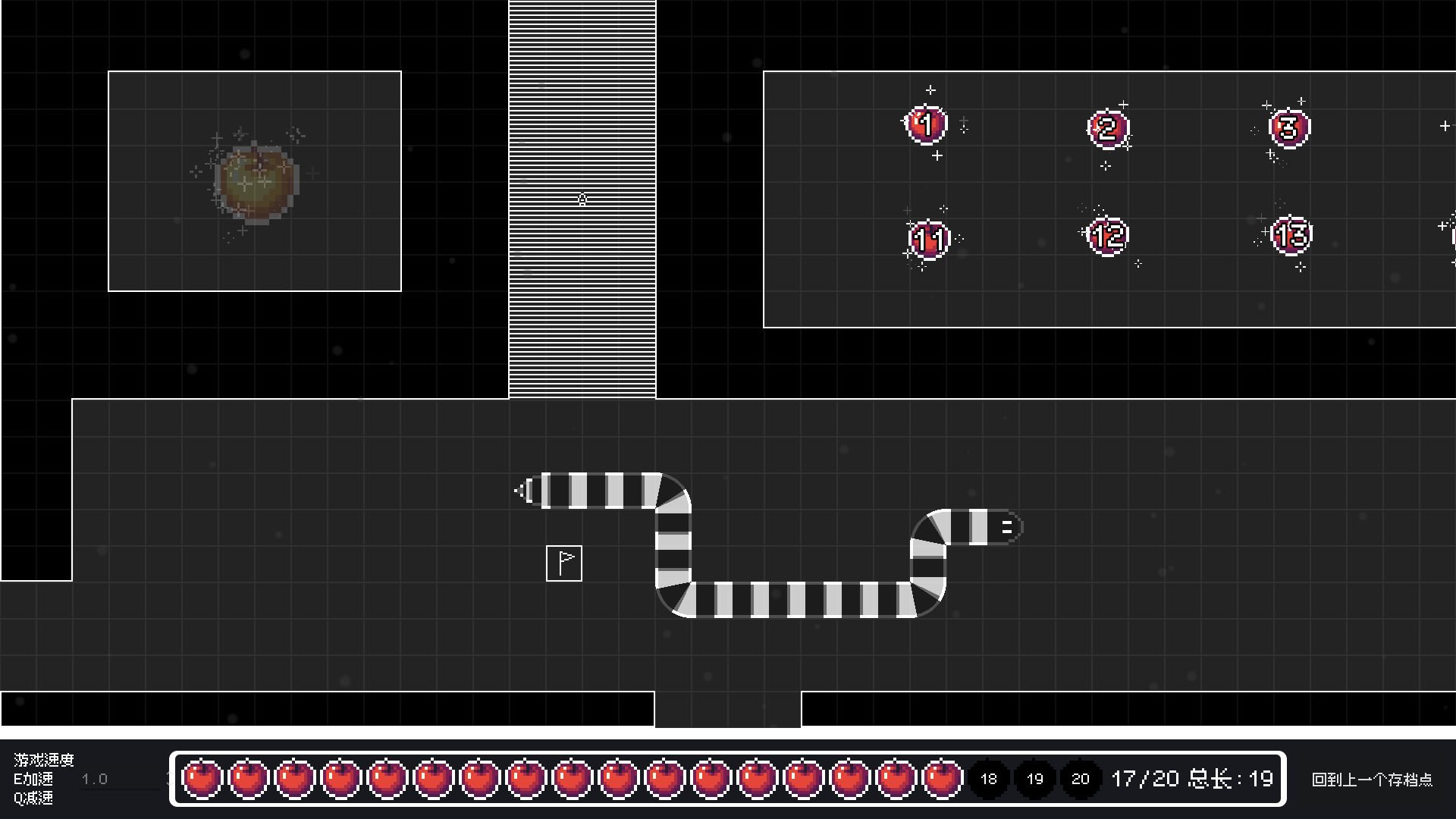Click the E加速 speed-up label
Viewport: 1456px width, 819px height.
pyautogui.click(x=33, y=779)
